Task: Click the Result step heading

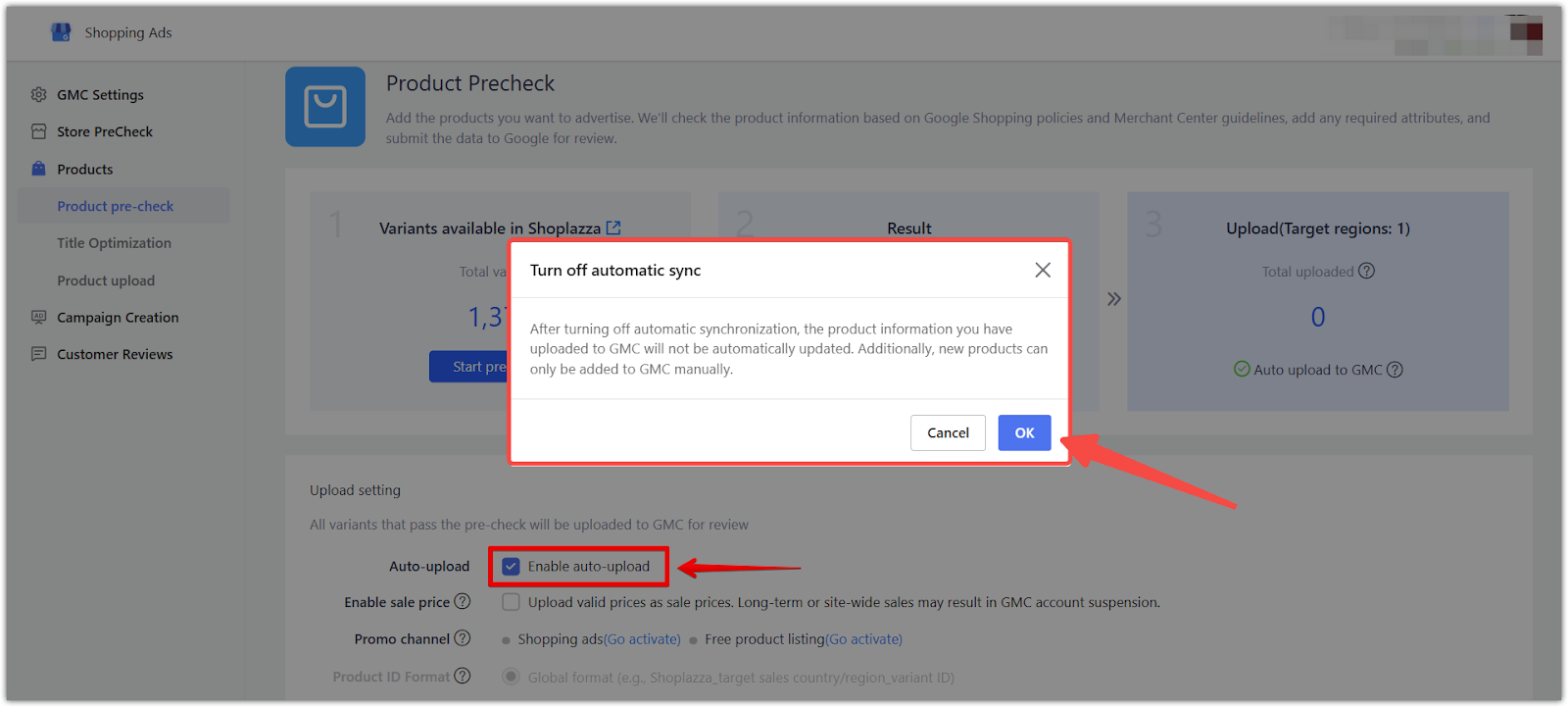Action: tap(909, 228)
